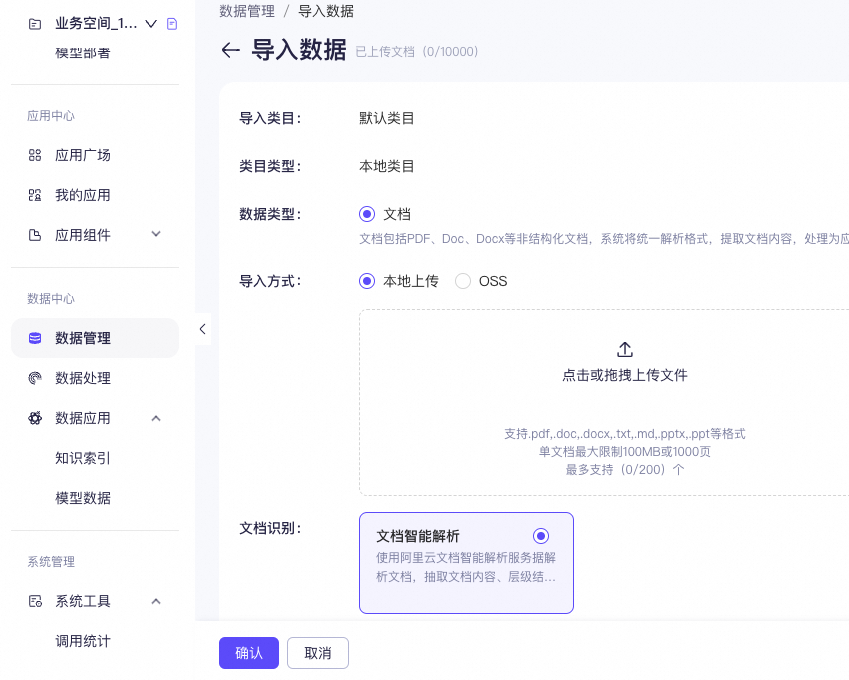Select the 数据应用 gear icon

33,418
